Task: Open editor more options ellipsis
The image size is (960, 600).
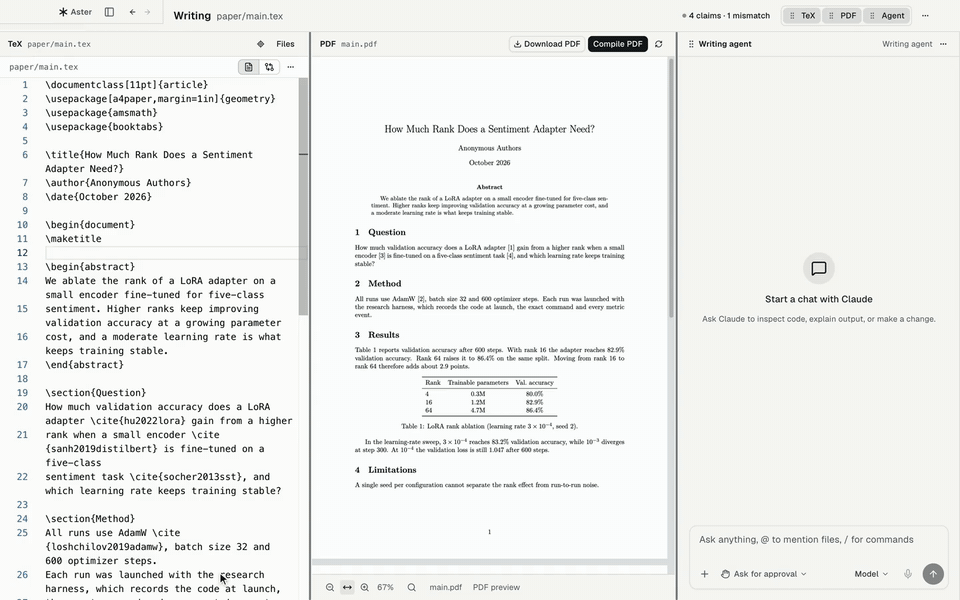Action: (291, 67)
